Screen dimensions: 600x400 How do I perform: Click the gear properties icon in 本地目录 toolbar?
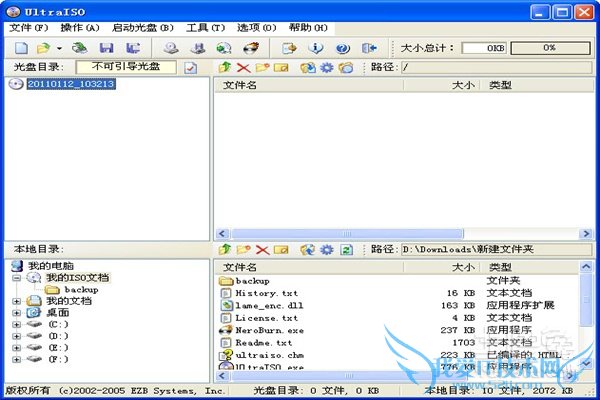click(326, 250)
